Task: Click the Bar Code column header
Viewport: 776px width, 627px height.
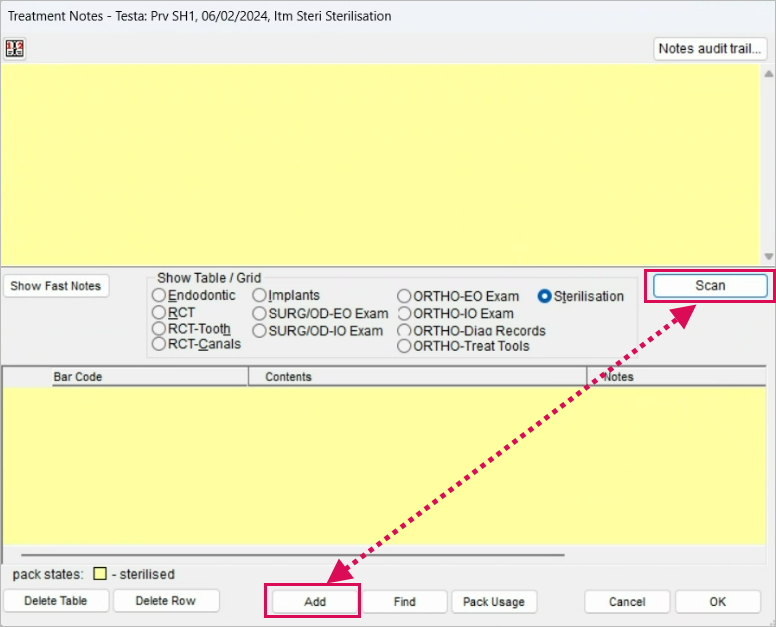Action: click(x=149, y=377)
